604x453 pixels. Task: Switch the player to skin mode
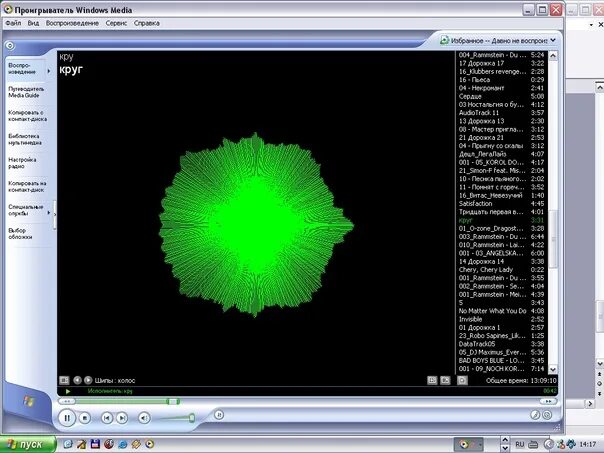click(547, 415)
